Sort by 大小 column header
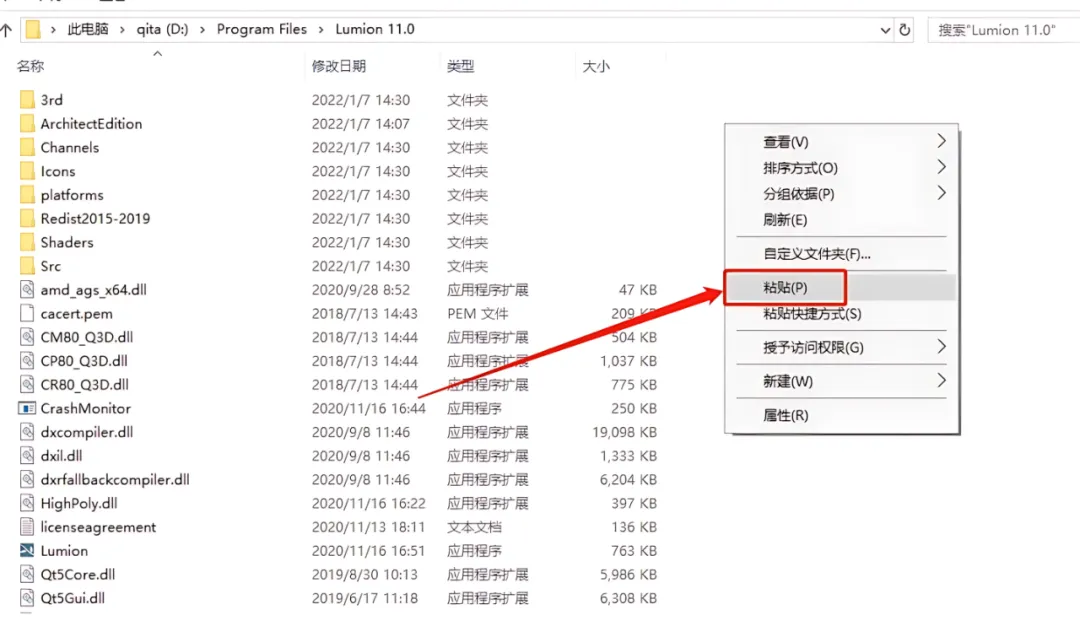Screen dimensions: 1080x637 [596, 66]
